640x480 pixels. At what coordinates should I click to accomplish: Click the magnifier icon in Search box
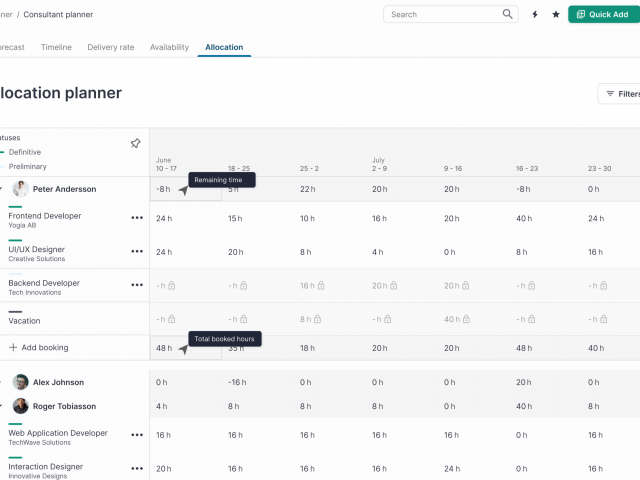[x=508, y=15]
